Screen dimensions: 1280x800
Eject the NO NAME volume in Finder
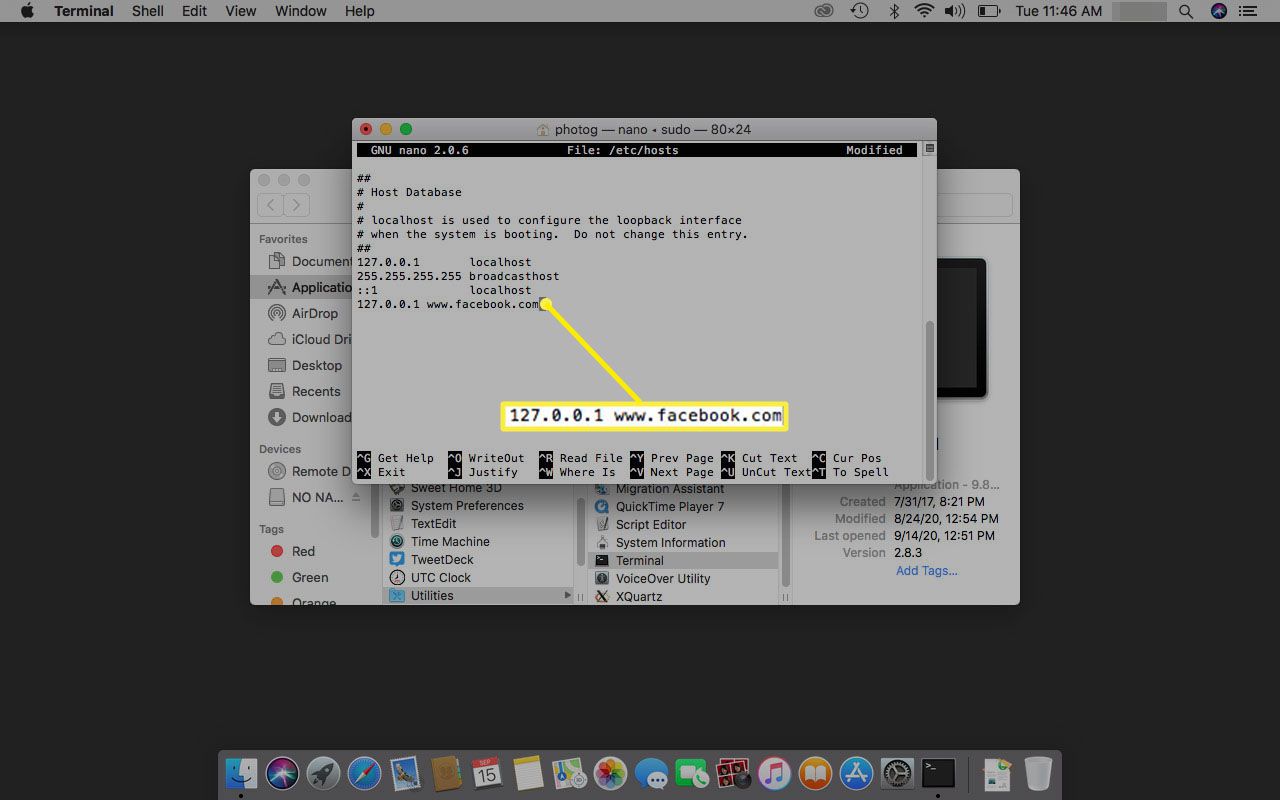(358, 498)
